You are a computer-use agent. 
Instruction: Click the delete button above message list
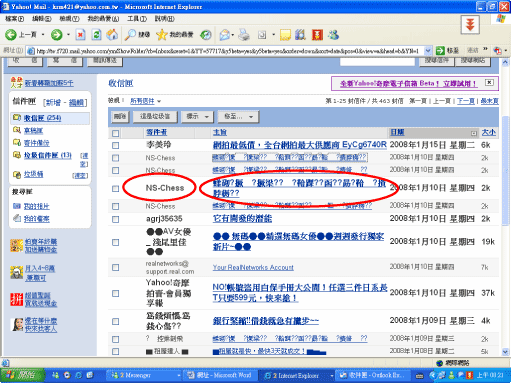coord(120,117)
